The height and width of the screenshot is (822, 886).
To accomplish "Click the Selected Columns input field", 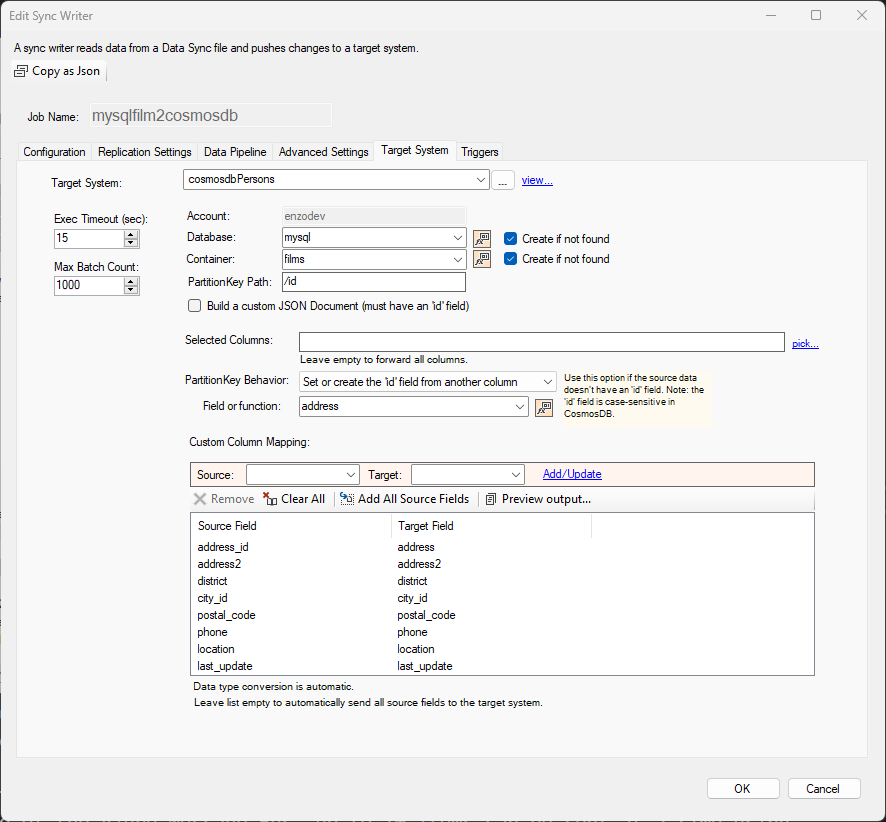I will coord(541,342).
